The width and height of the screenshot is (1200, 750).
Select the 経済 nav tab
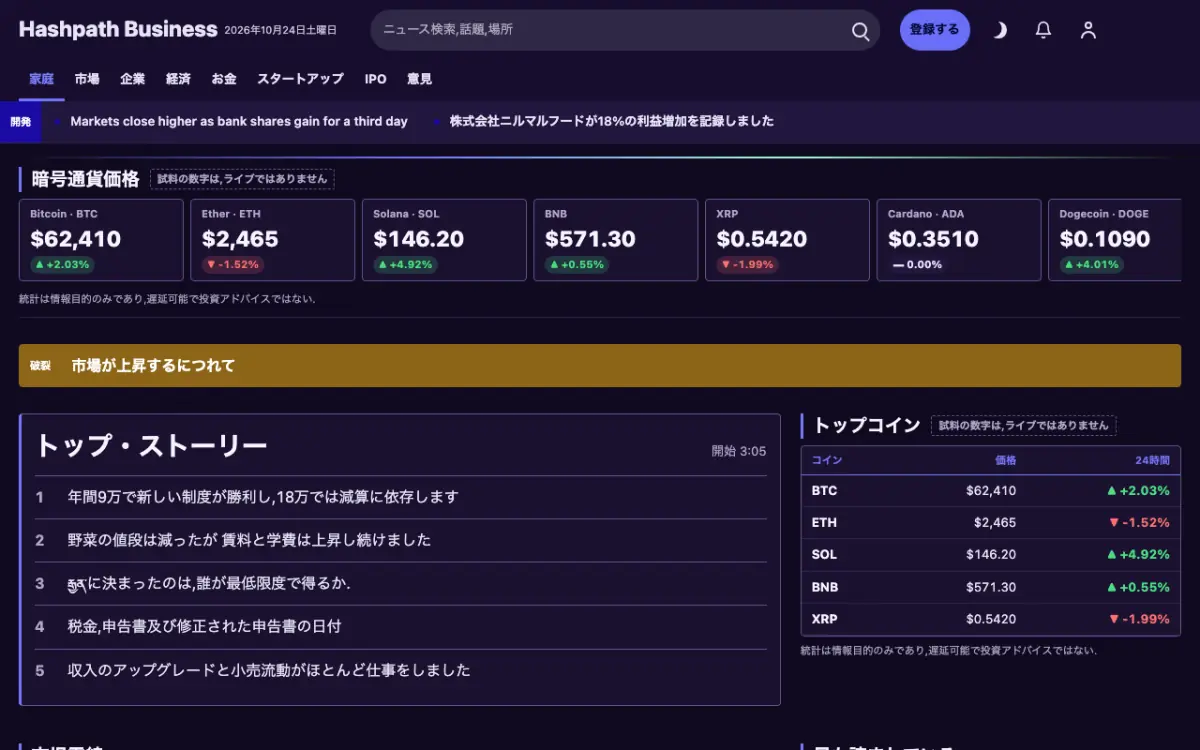pos(178,79)
